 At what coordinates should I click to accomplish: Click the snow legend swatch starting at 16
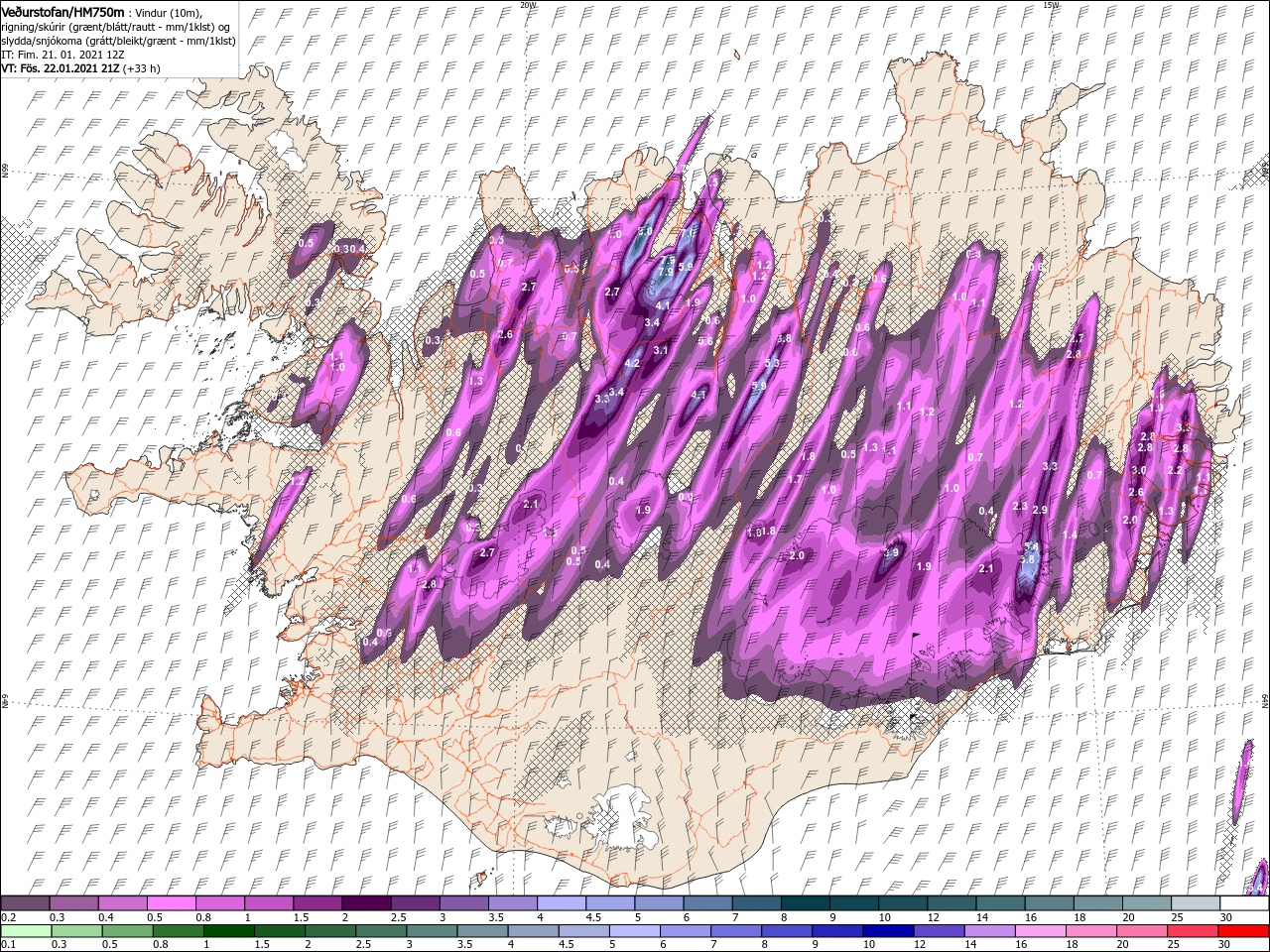tap(1049, 903)
